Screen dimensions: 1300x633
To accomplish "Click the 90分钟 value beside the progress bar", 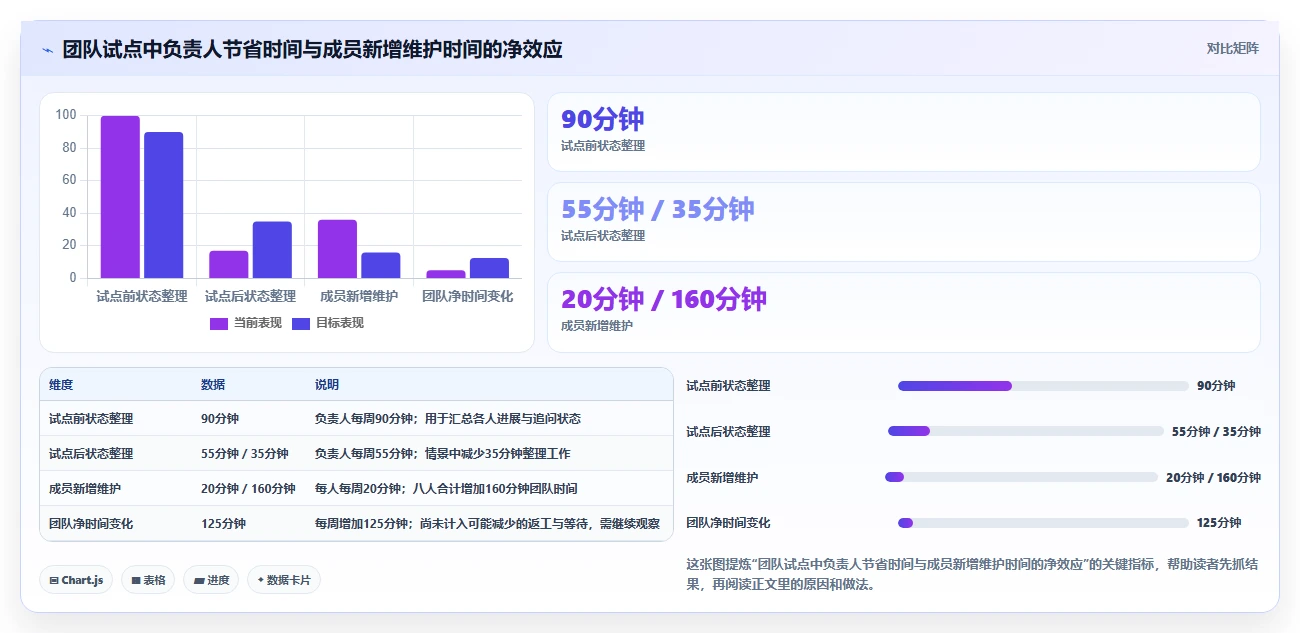I will (1216, 386).
